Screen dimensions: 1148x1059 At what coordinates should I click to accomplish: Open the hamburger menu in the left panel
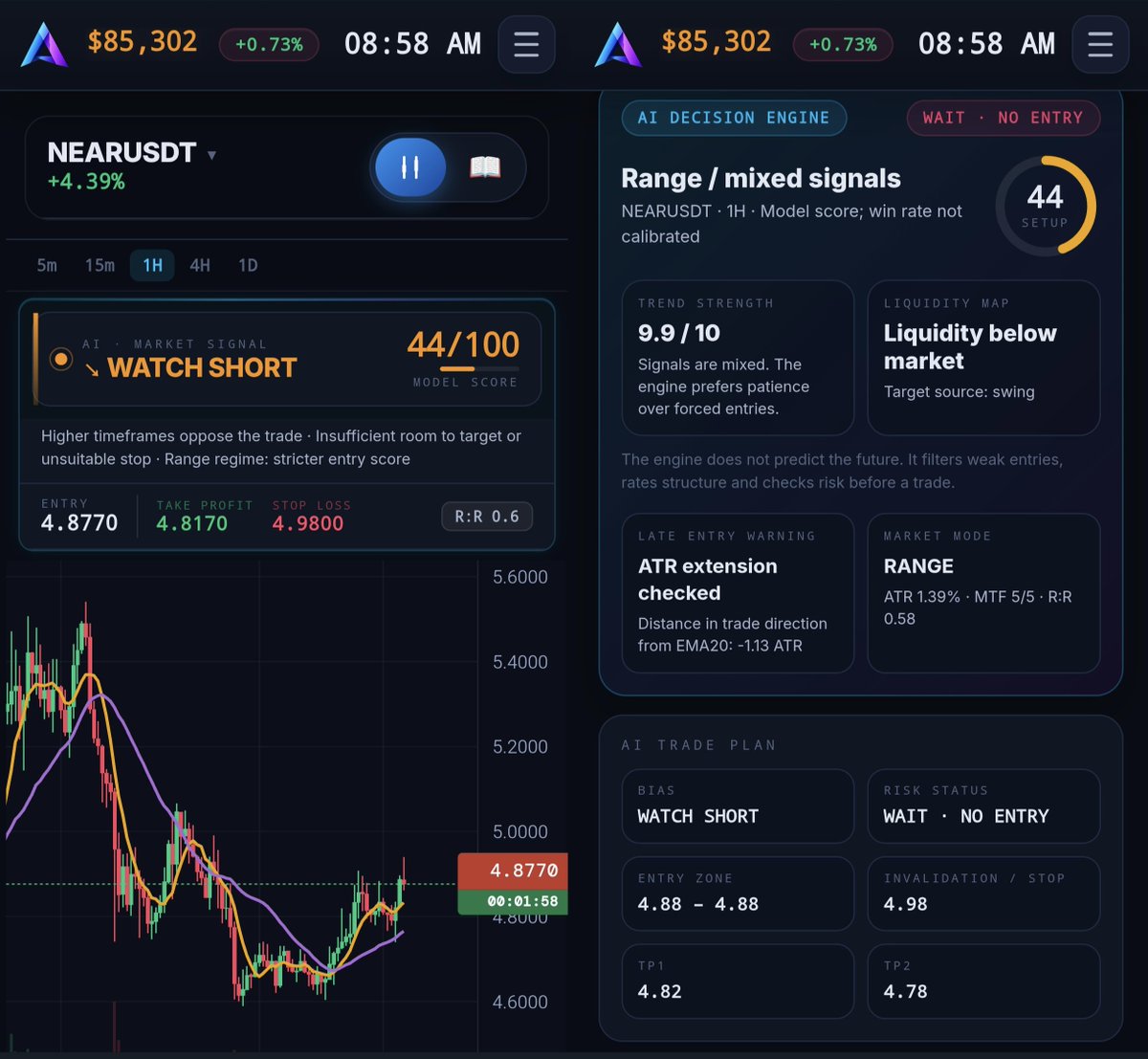(526, 44)
